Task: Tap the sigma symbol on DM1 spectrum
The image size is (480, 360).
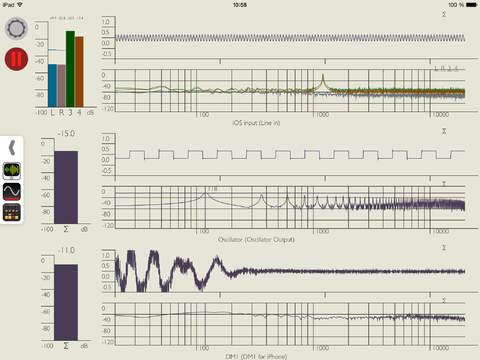Action: pyautogui.click(x=444, y=300)
